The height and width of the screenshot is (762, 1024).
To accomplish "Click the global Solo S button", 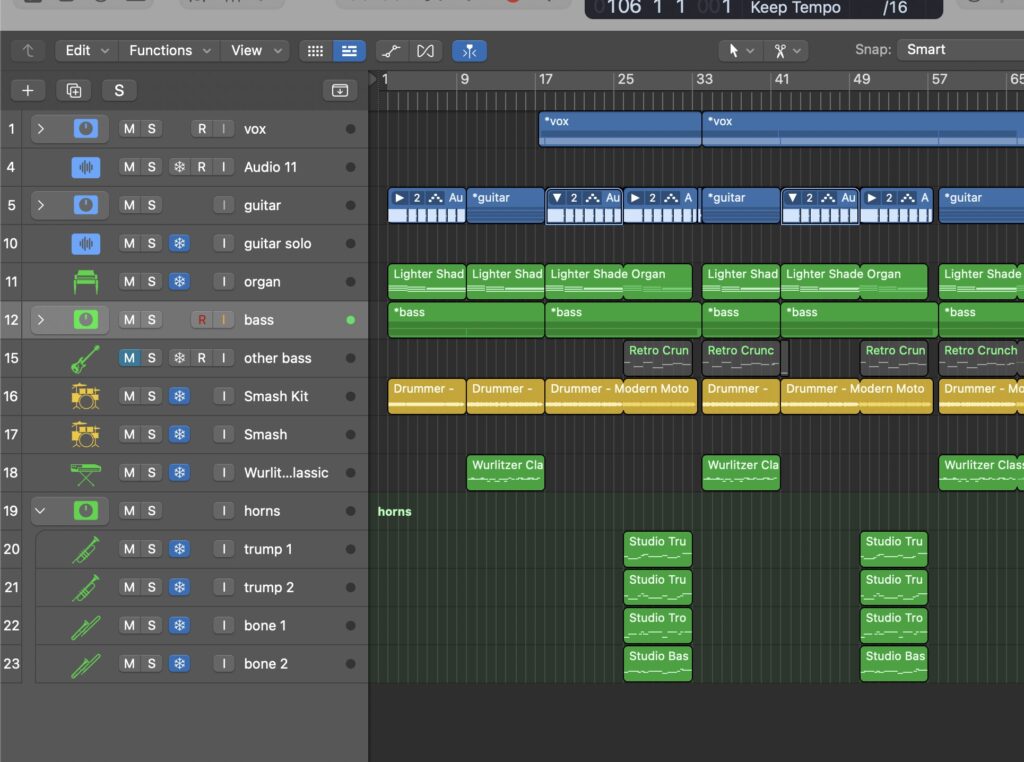I will tap(118, 91).
